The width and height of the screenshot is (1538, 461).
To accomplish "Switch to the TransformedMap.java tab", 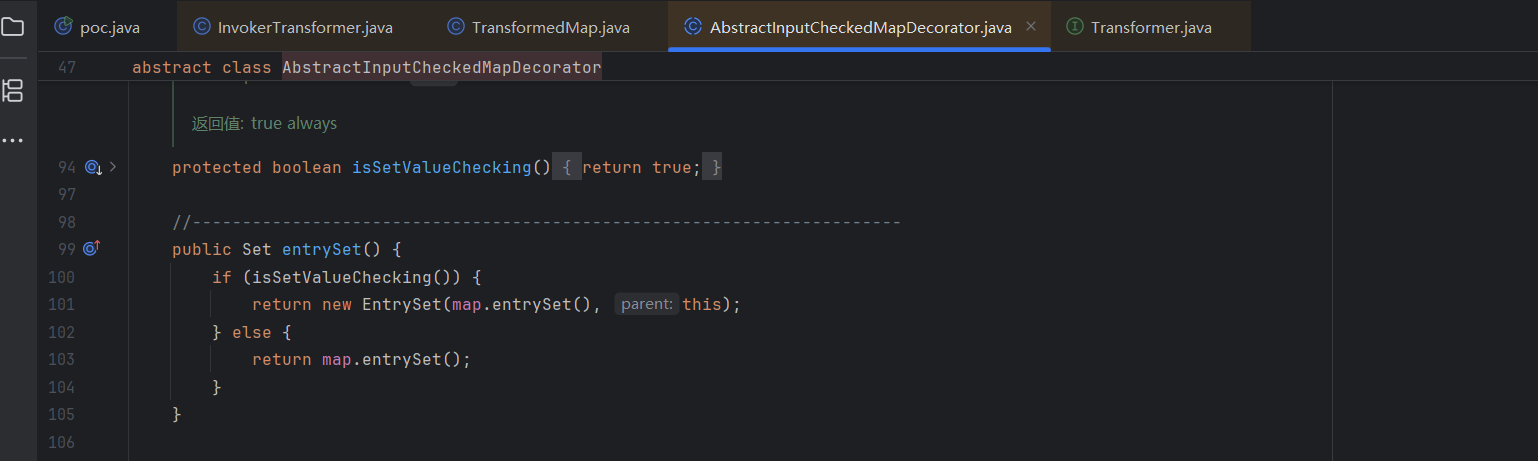I will pyautogui.click(x=550, y=27).
